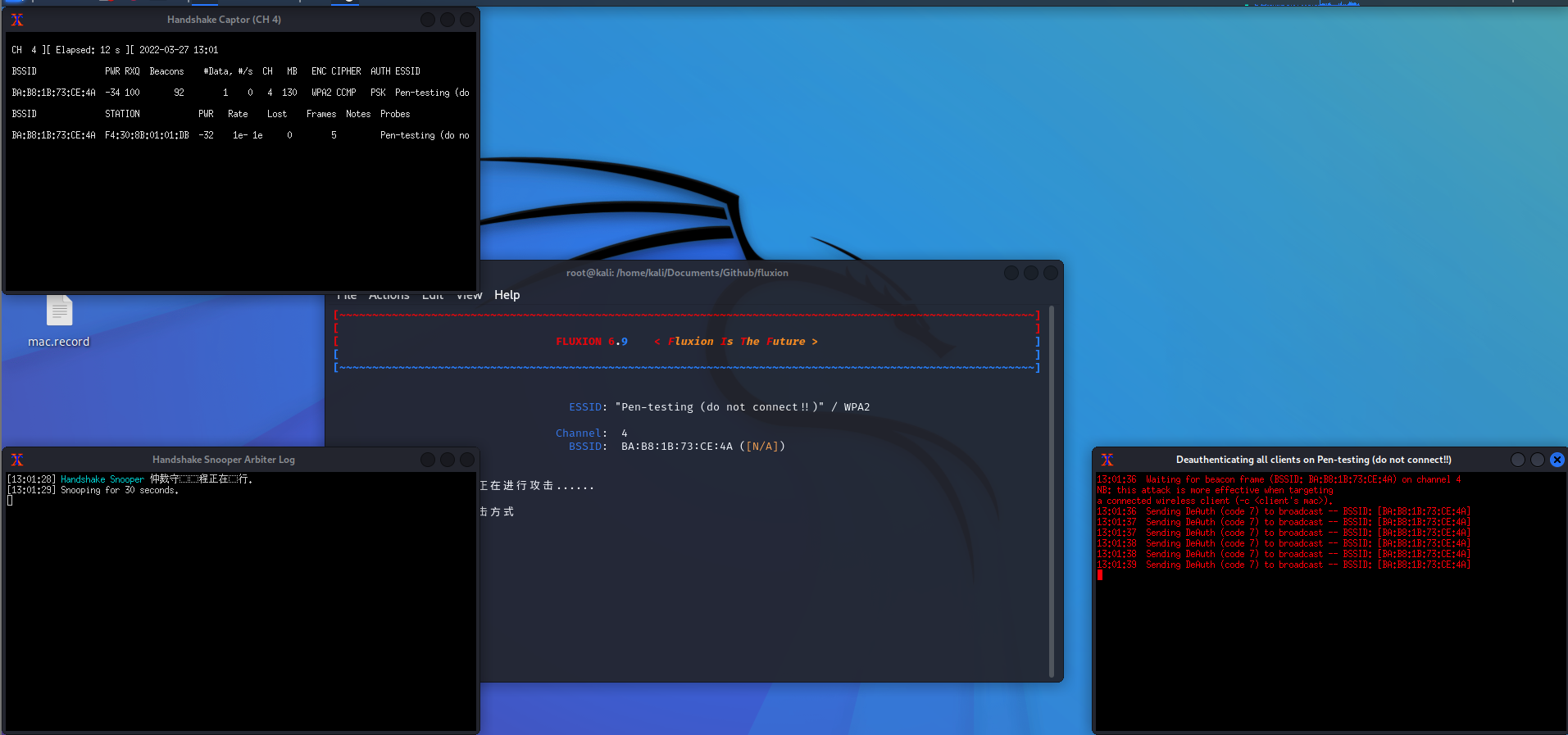The height and width of the screenshot is (735, 1568).
Task: Click the 2022-03-27 13:01 timestamp in Captor
Action: point(179,50)
